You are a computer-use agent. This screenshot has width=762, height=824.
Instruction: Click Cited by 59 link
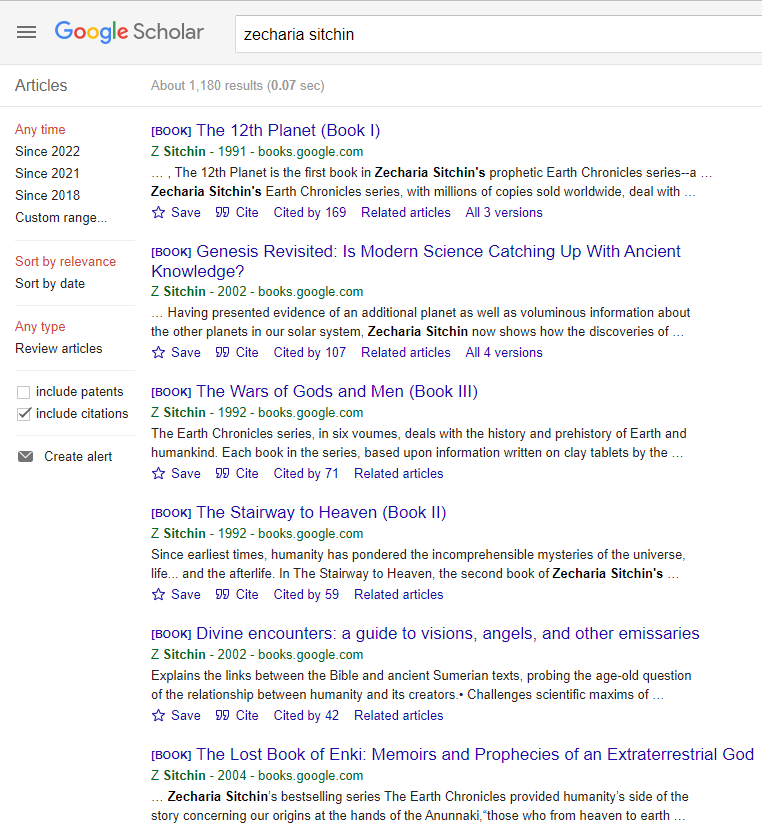306,594
